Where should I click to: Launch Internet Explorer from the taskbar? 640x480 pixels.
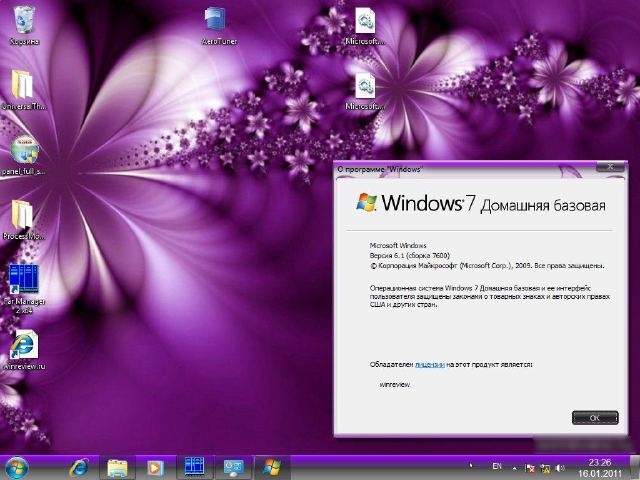coord(78,466)
